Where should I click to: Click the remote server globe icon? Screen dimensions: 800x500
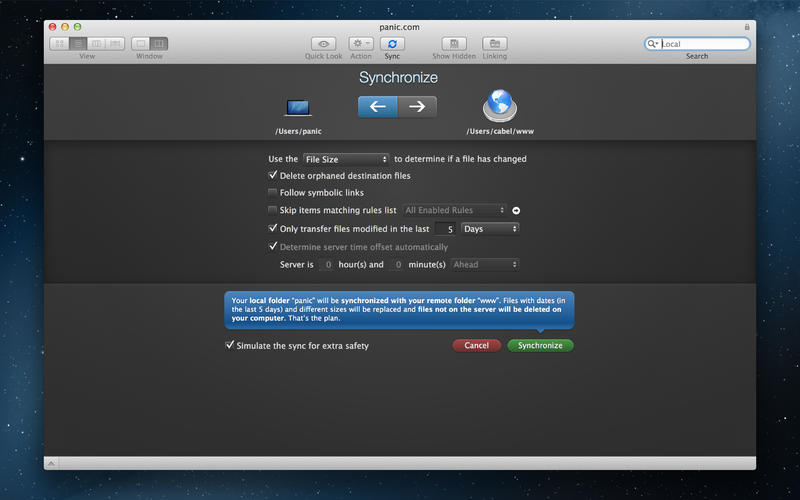click(500, 106)
